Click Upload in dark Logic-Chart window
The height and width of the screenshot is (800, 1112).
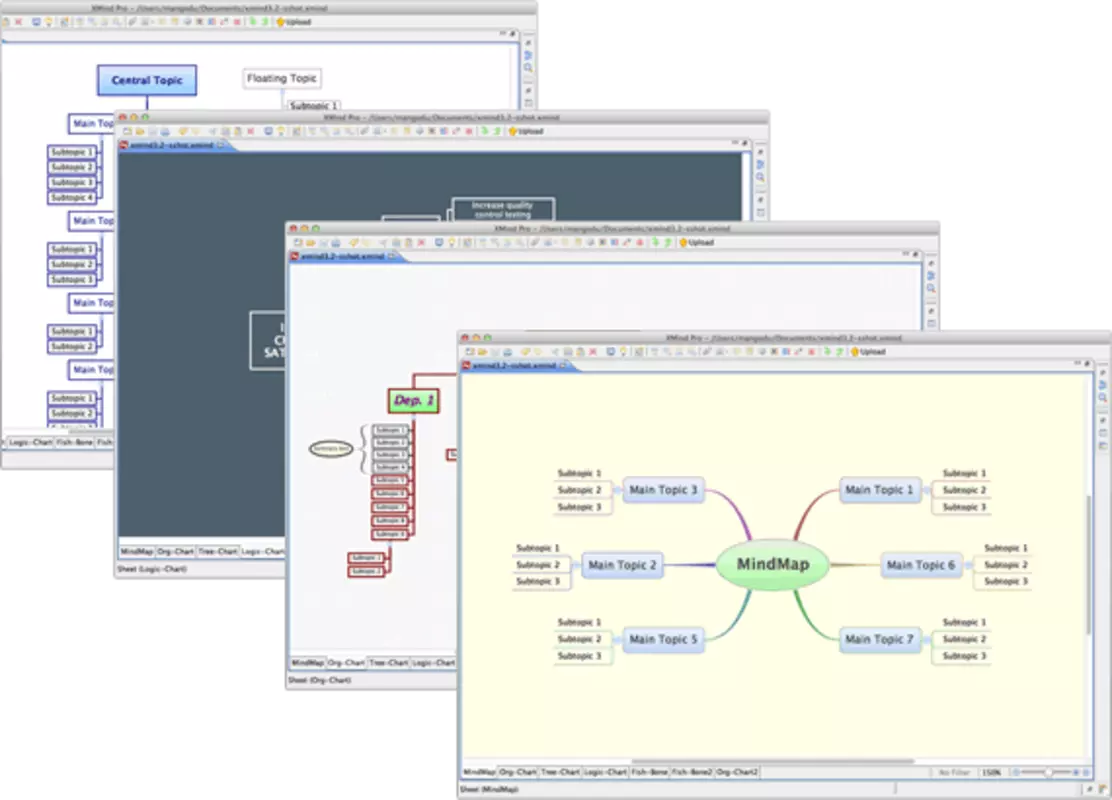click(526, 132)
